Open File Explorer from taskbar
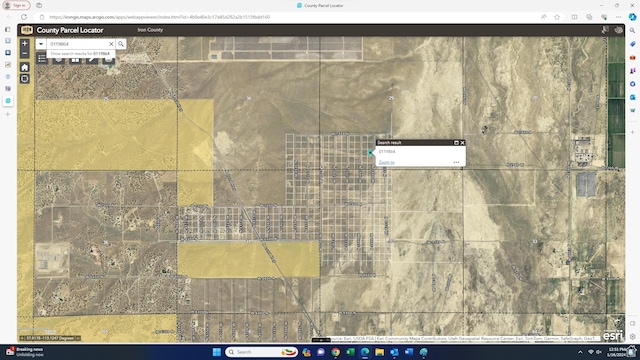The image size is (640, 360). 380,352
